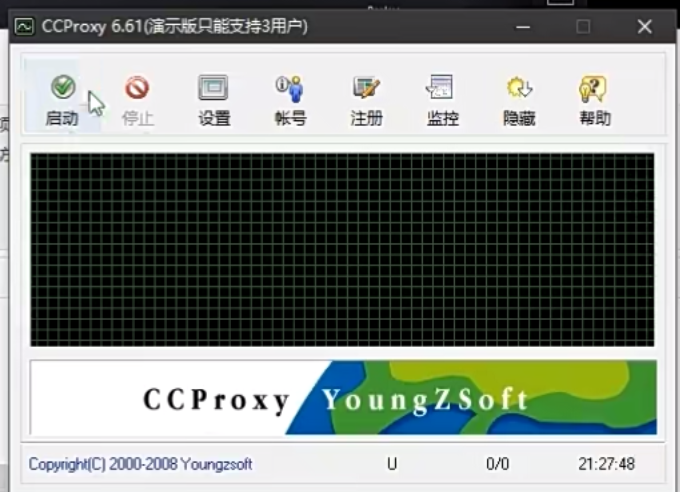
Task: Click the Copyright(C) 2000-2008 Youngzsoft text
Action: point(140,464)
